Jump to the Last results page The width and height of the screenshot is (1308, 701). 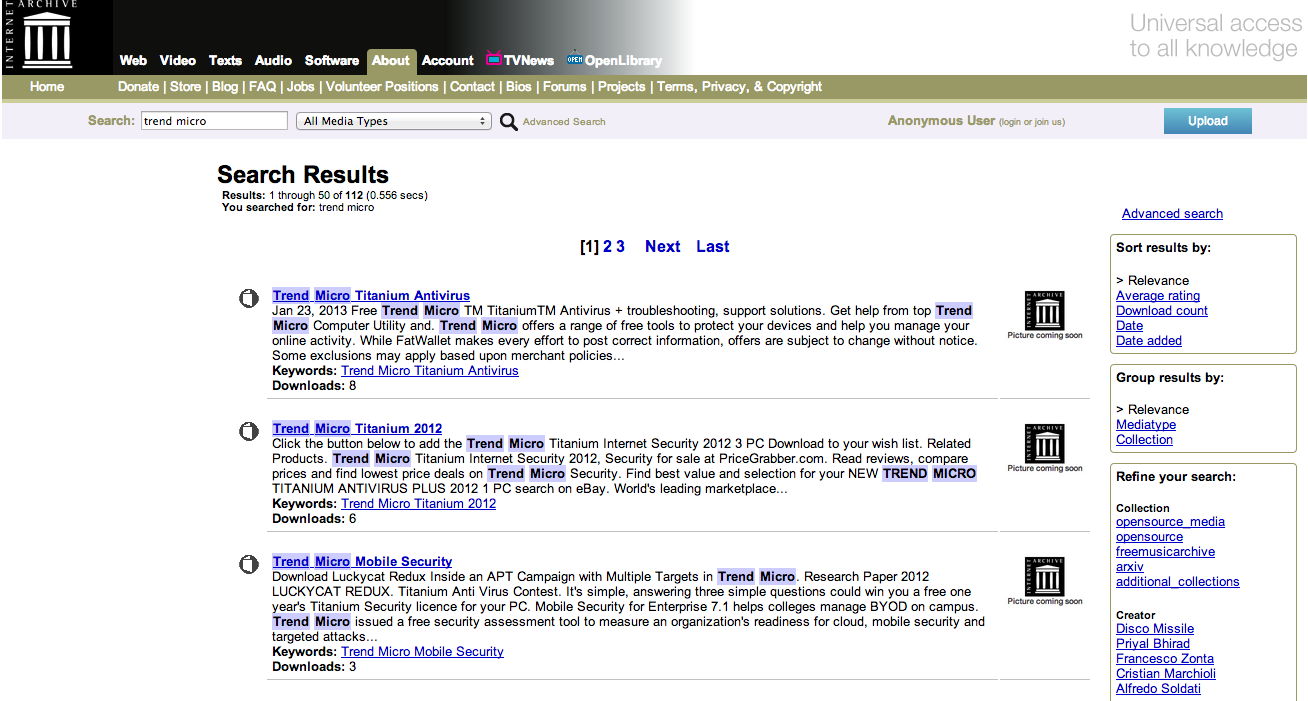click(713, 247)
